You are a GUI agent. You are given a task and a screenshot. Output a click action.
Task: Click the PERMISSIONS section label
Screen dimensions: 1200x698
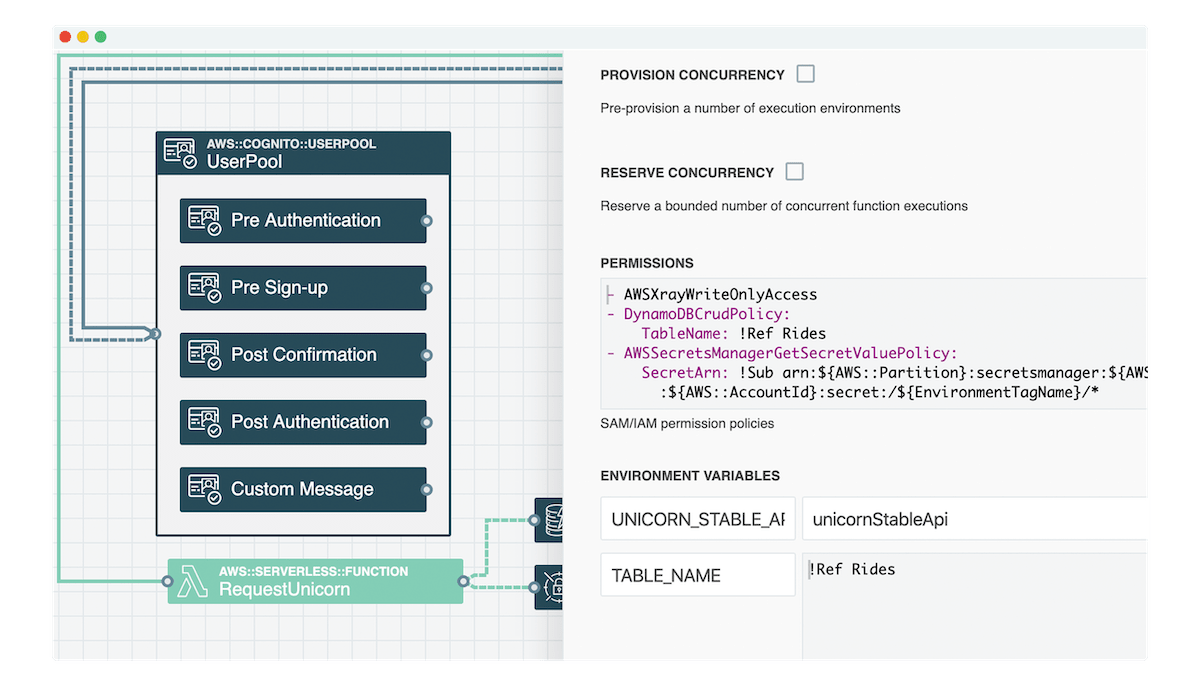[x=647, y=263]
